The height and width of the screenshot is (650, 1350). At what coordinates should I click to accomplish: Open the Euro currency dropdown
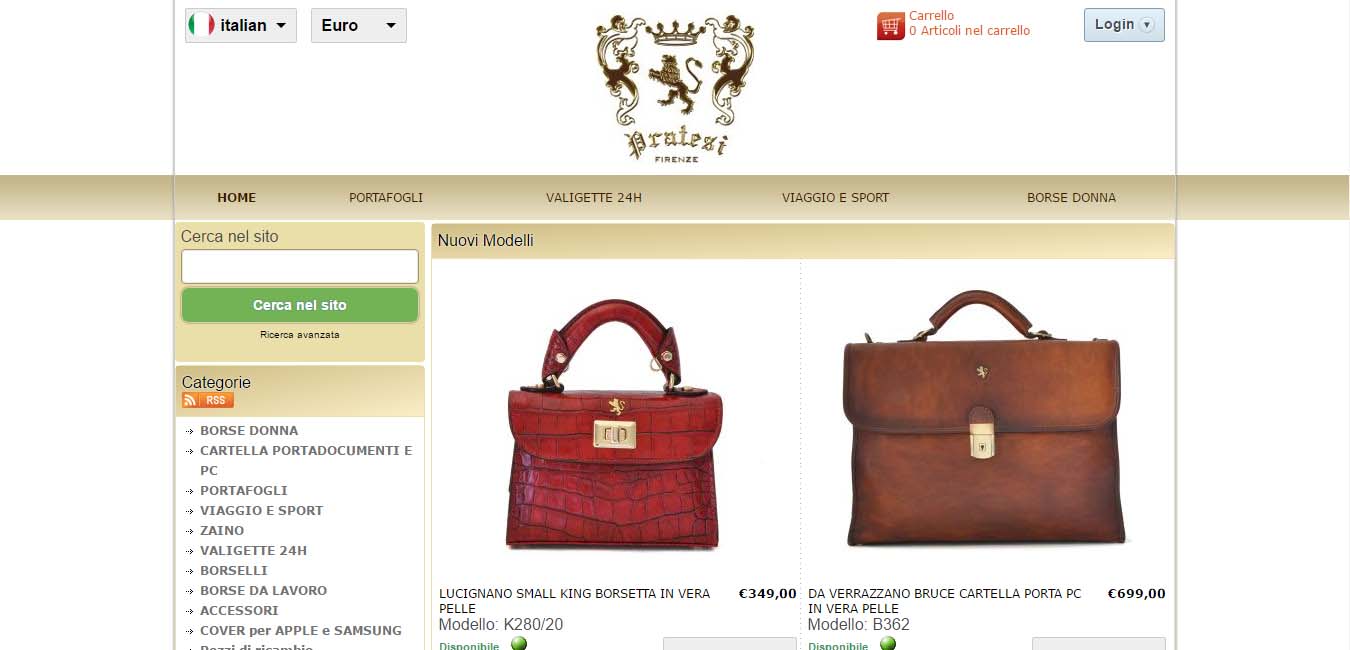[x=359, y=26]
